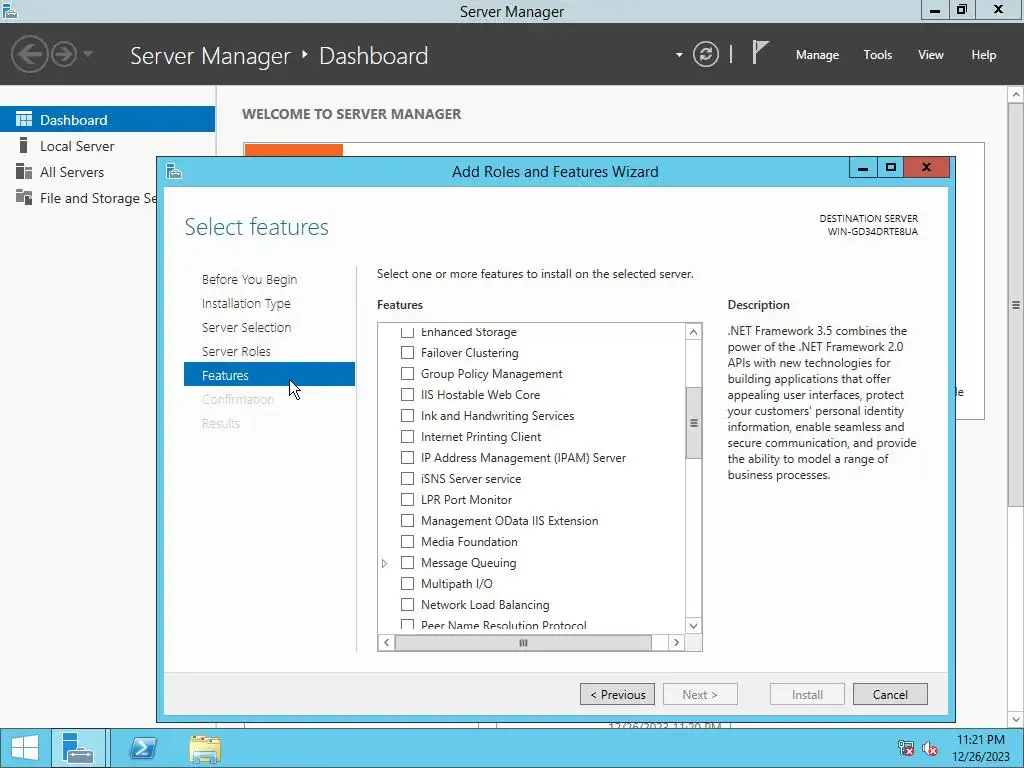The image size is (1024, 768).
Task: Click the Previous button
Action: (617, 694)
